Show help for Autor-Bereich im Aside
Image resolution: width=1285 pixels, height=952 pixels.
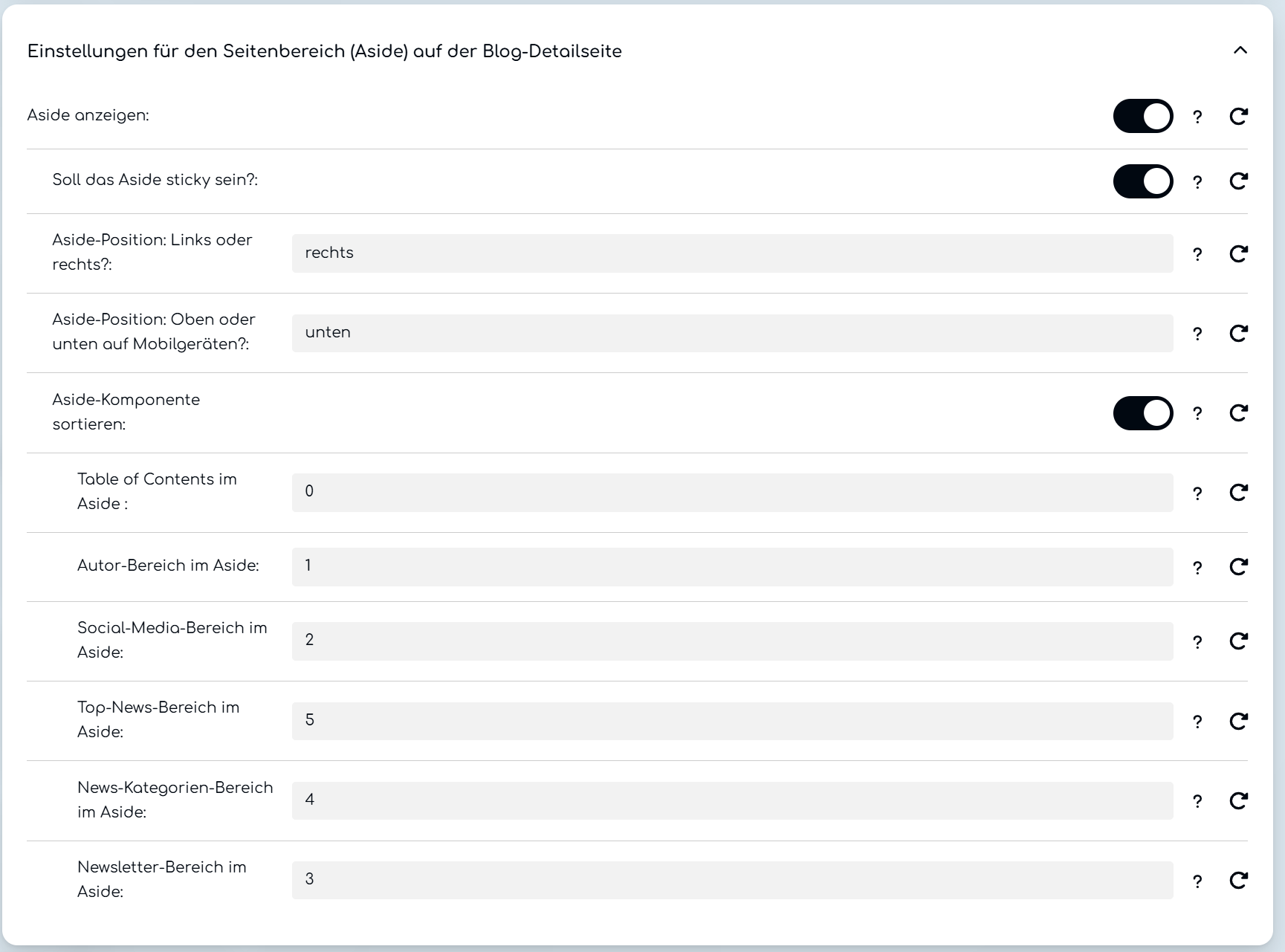point(1197,568)
